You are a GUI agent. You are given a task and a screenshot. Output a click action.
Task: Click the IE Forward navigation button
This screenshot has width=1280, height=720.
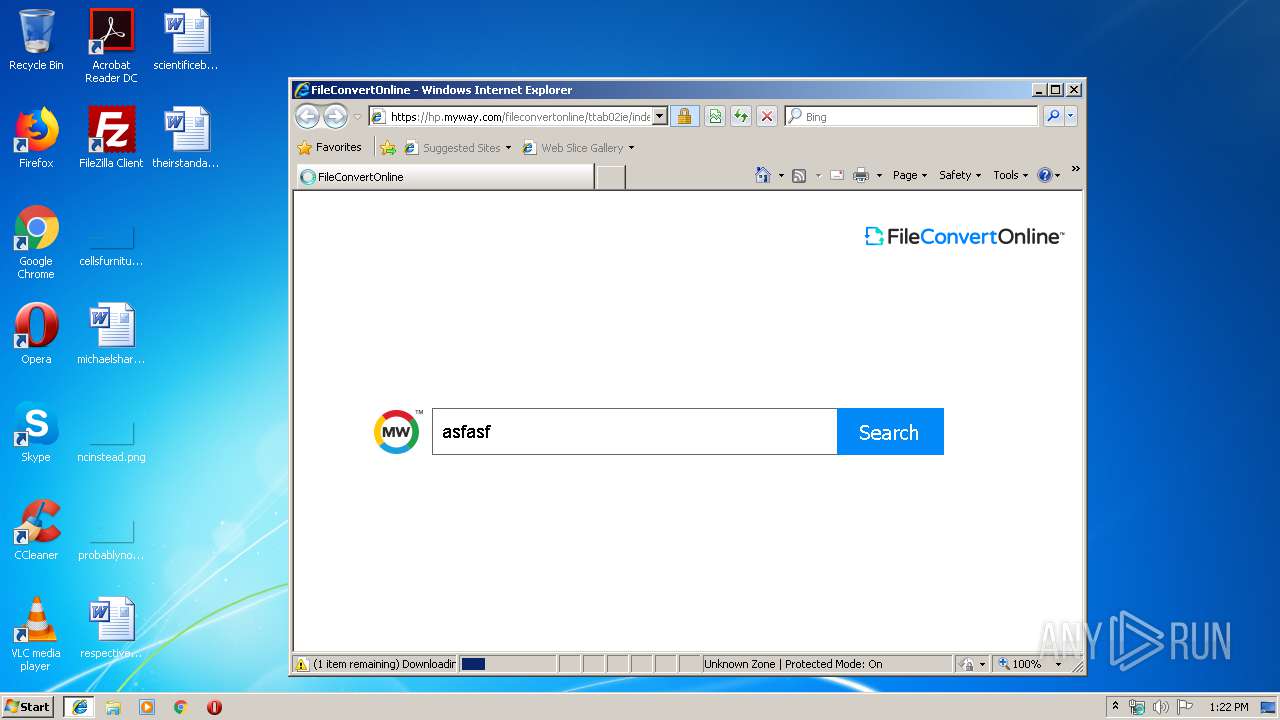click(335, 116)
